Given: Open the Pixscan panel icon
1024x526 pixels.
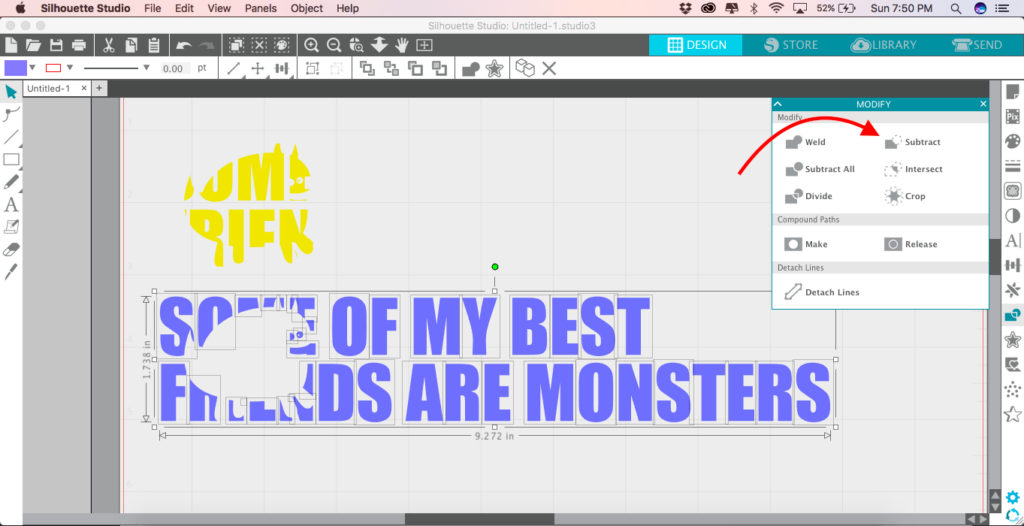Looking at the screenshot, I should pyautogui.click(x=1012, y=116).
